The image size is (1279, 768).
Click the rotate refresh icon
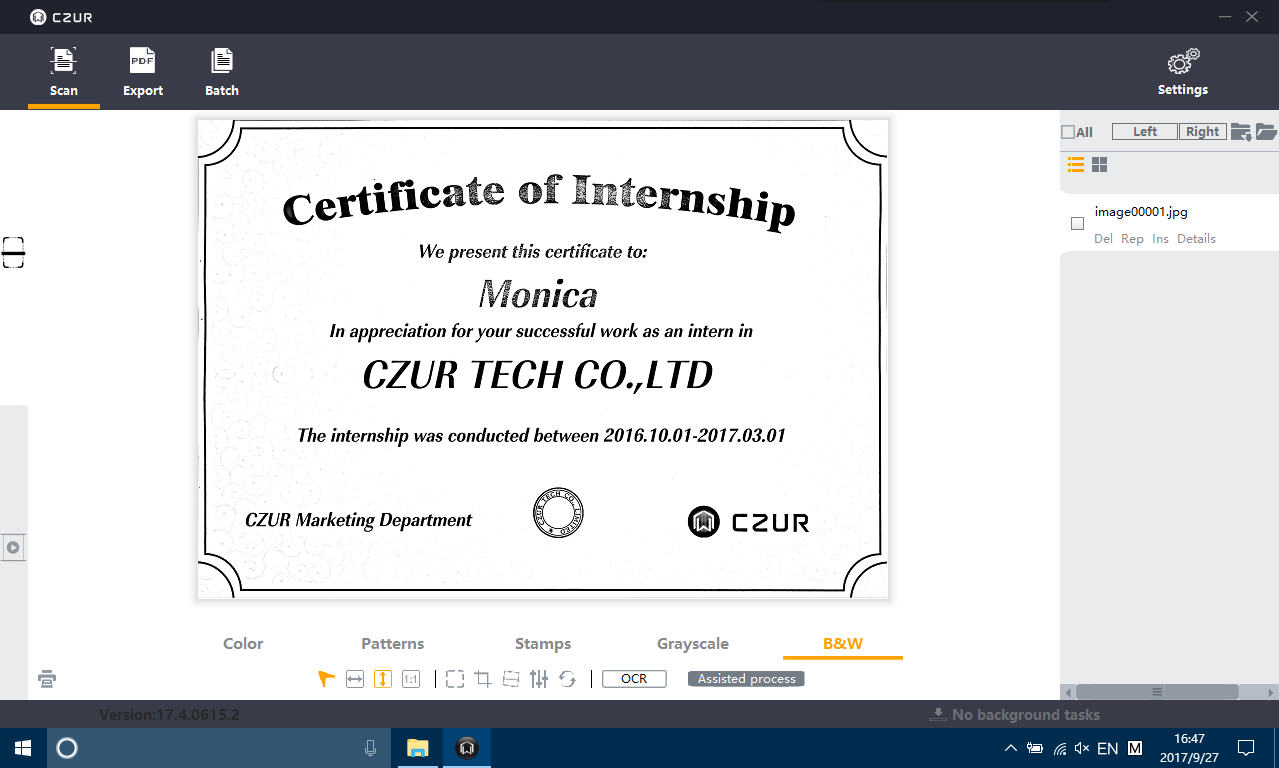click(x=567, y=679)
